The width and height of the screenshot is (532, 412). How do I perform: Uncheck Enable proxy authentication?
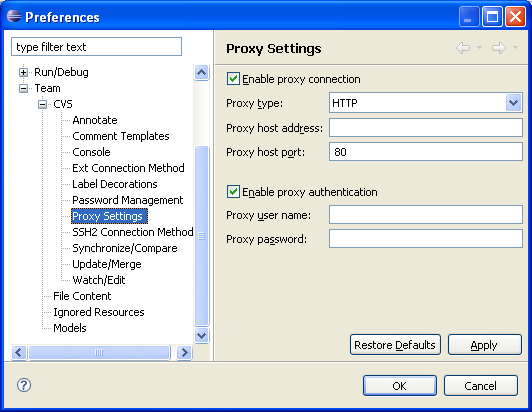233,192
